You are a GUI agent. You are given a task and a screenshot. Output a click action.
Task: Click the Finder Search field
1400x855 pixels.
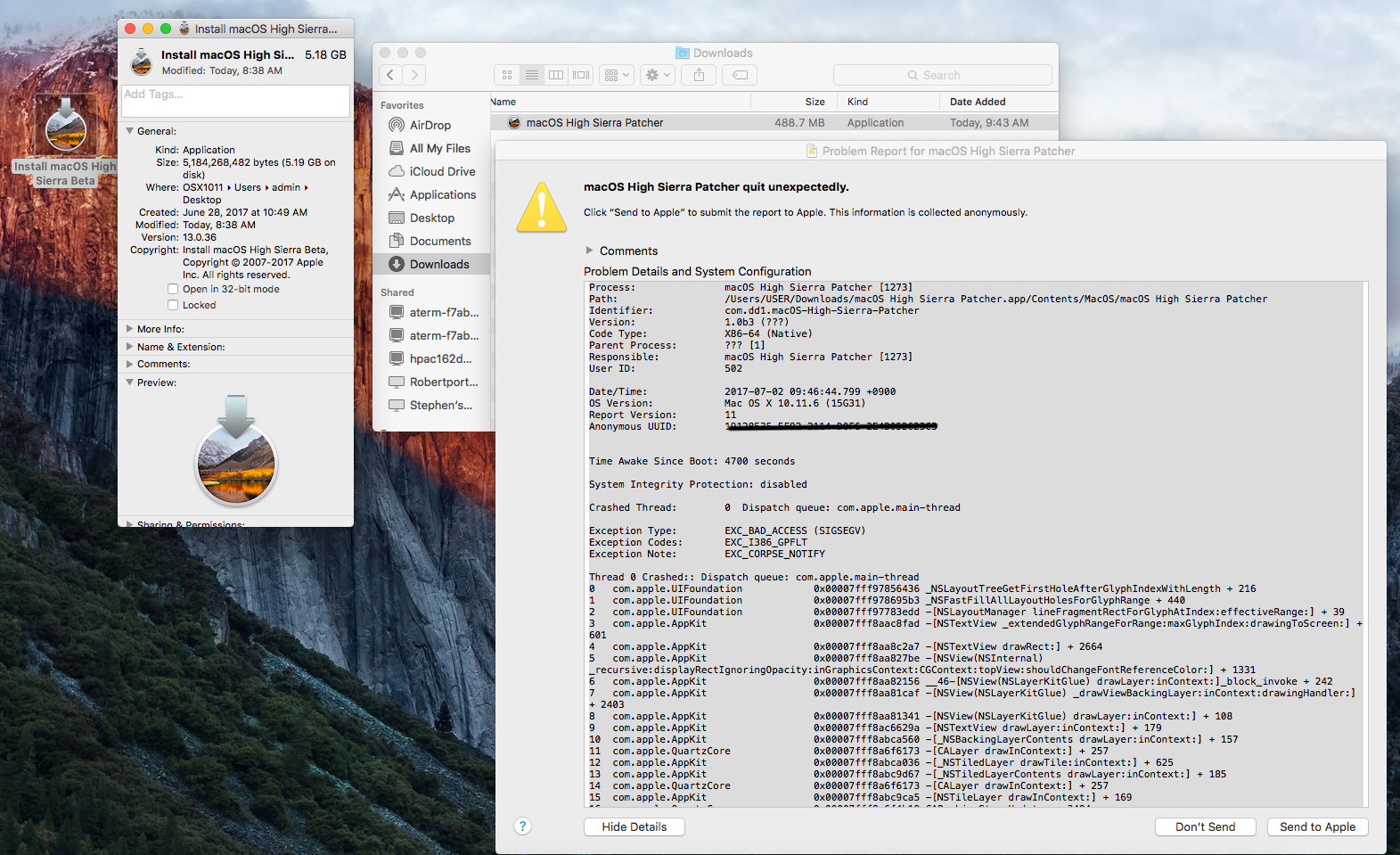[942, 75]
